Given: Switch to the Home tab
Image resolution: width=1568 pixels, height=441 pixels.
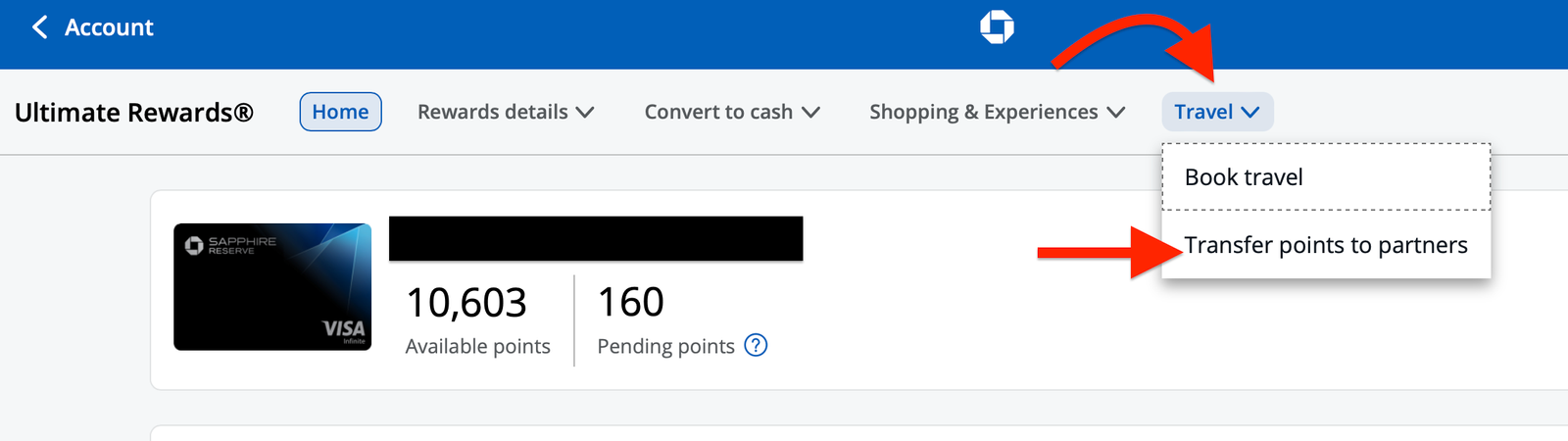Looking at the screenshot, I should (x=340, y=112).
